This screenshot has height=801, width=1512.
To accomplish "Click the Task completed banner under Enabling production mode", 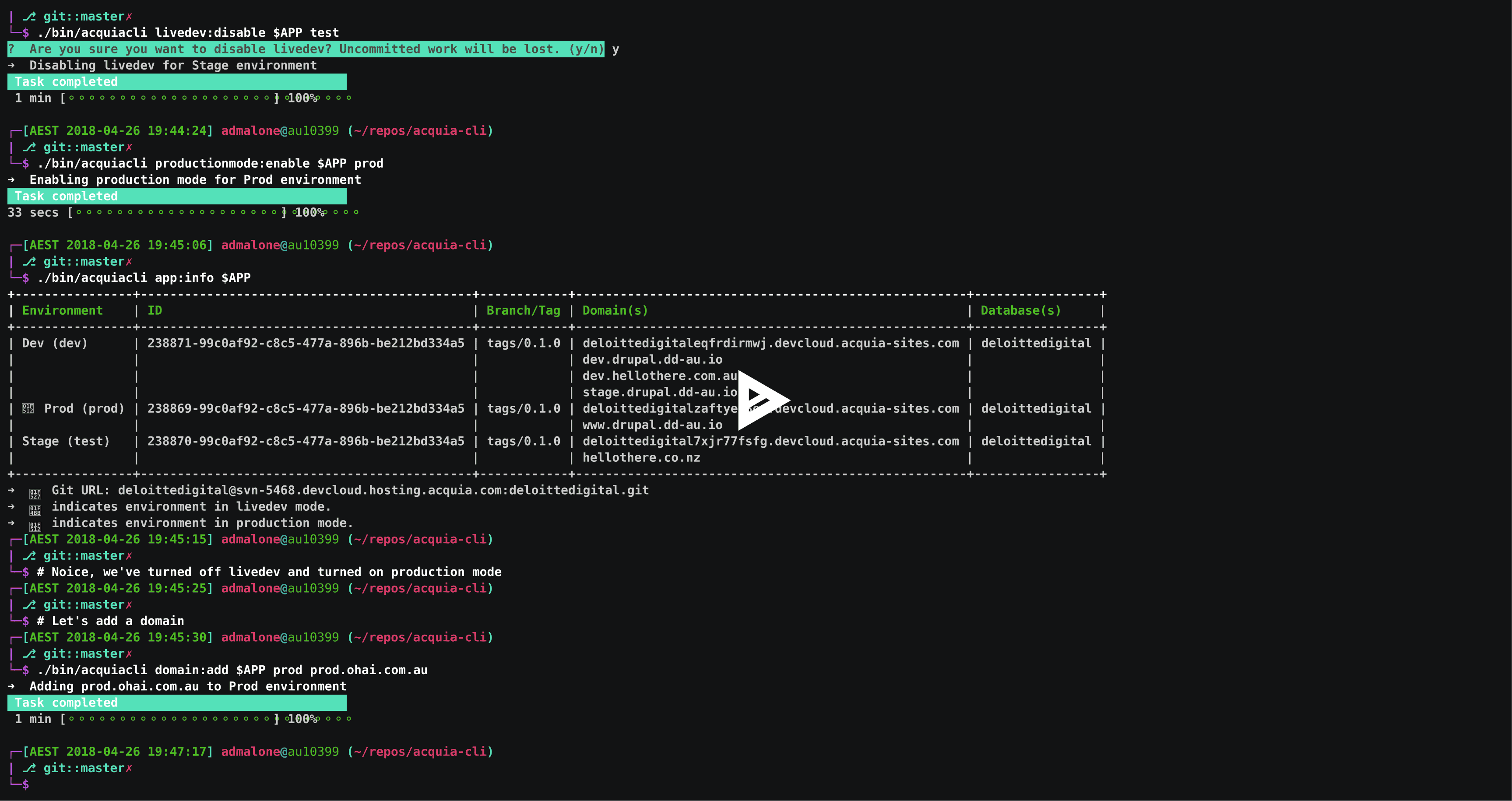I will coord(177,196).
